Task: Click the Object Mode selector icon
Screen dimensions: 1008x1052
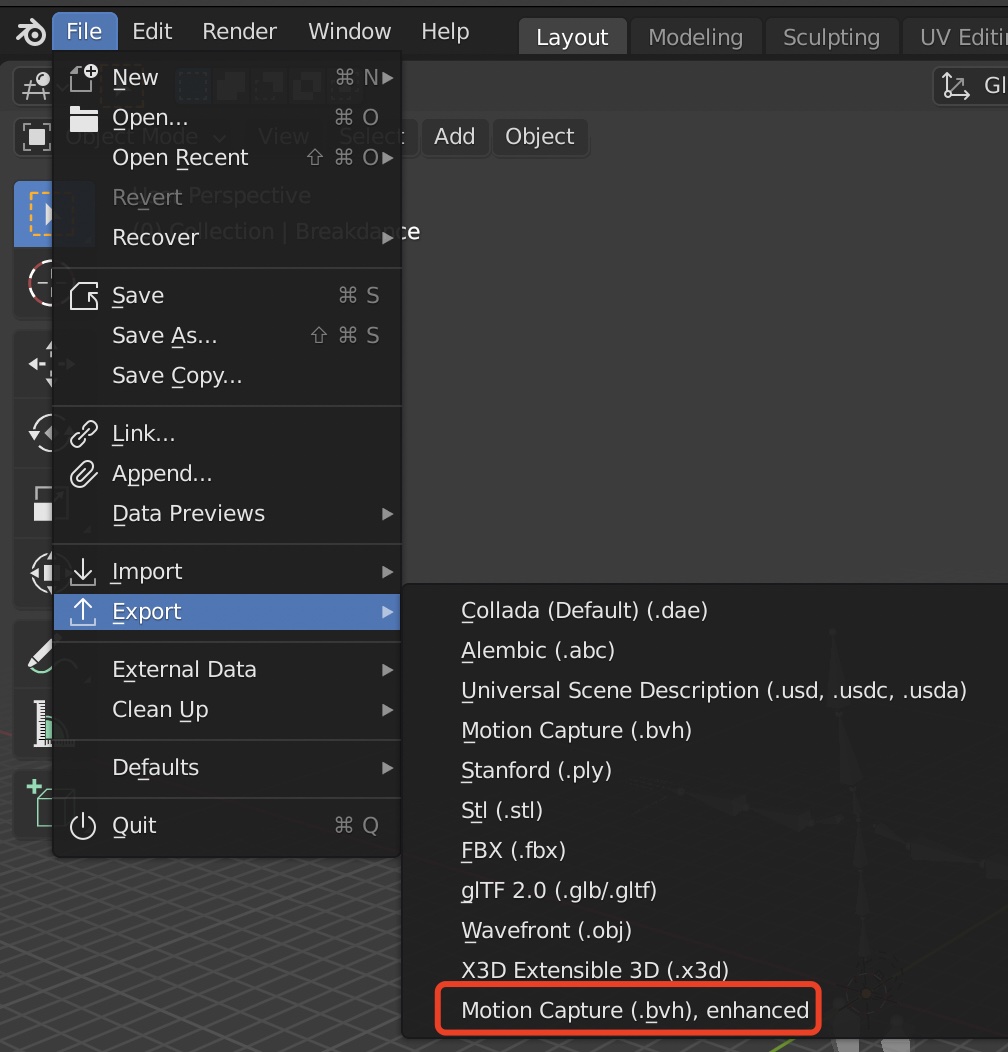Action: (36, 137)
